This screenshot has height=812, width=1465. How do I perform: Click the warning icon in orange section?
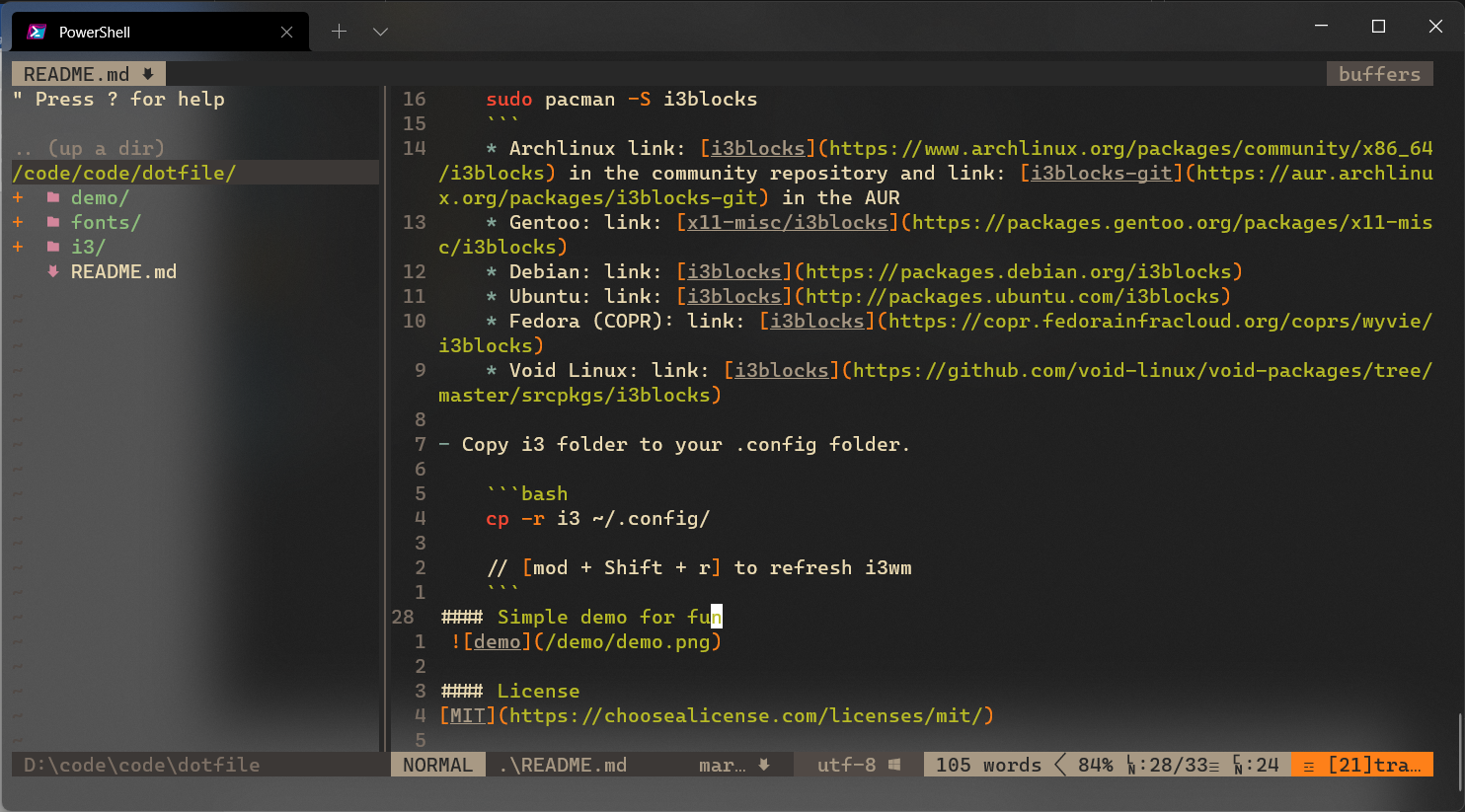[x=1309, y=766]
